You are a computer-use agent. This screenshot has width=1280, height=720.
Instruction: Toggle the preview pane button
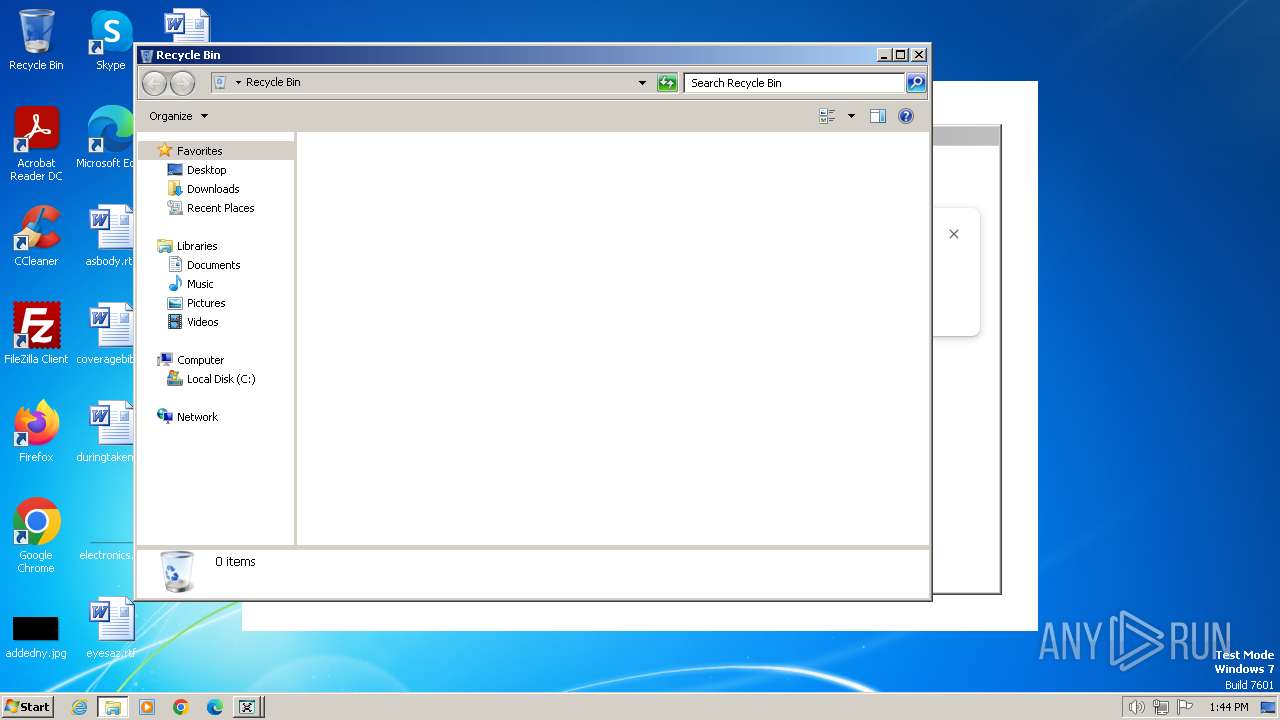tap(878, 116)
